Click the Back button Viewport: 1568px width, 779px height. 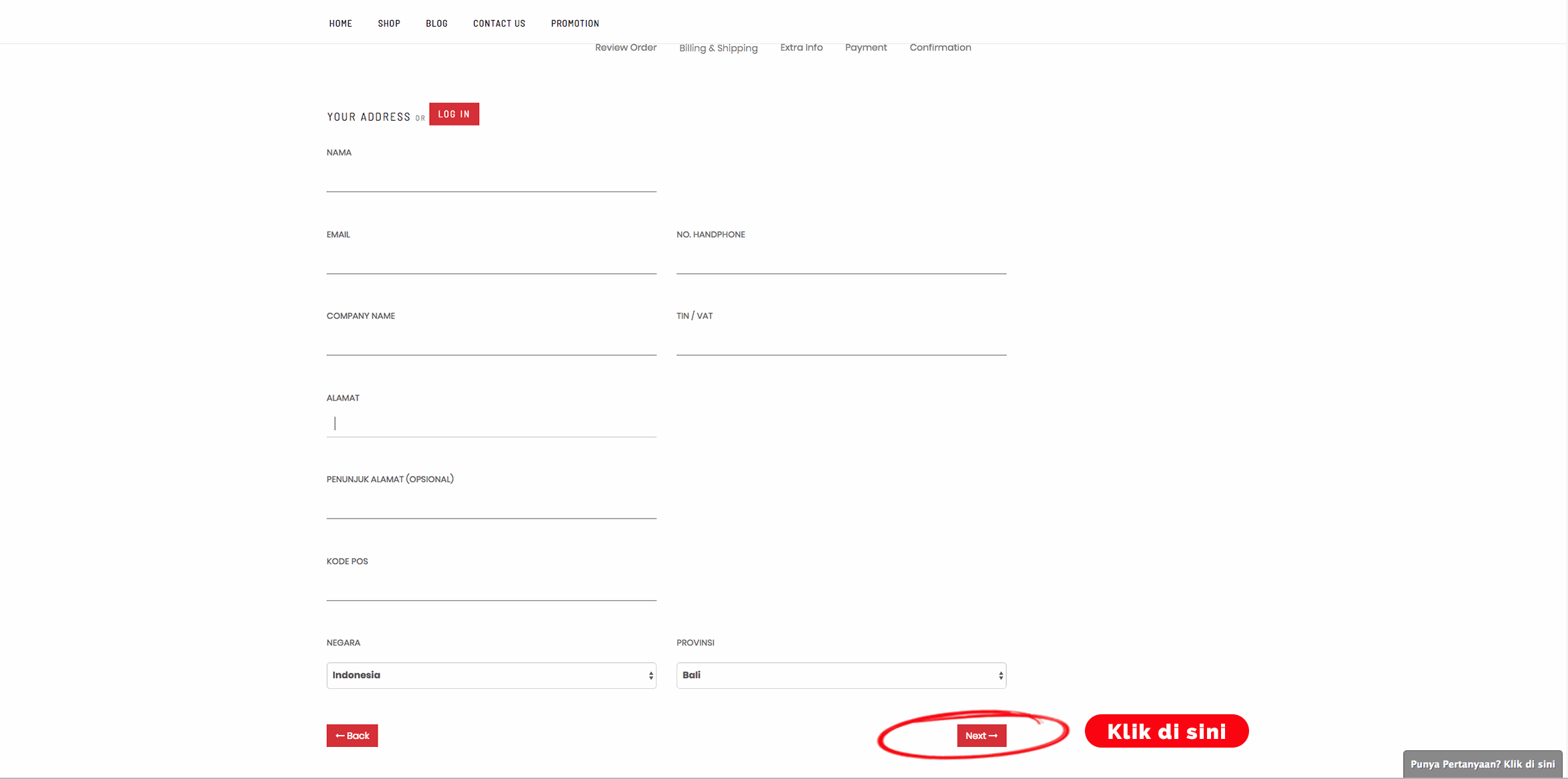click(x=352, y=736)
